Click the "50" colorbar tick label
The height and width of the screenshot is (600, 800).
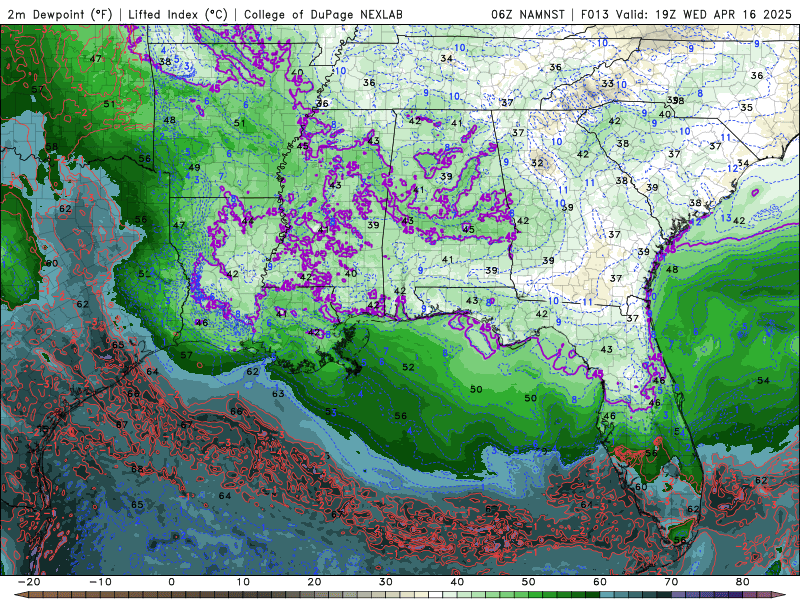[529, 582]
